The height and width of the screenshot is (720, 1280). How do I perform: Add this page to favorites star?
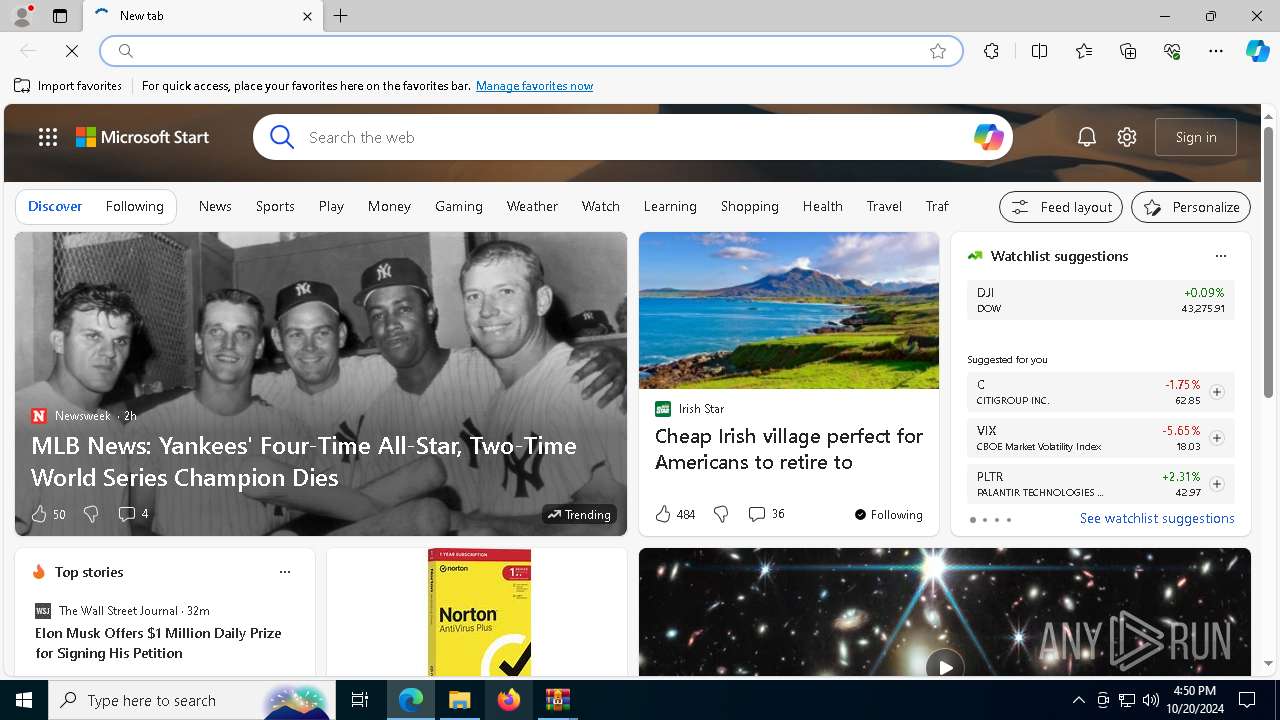pos(938,51)
